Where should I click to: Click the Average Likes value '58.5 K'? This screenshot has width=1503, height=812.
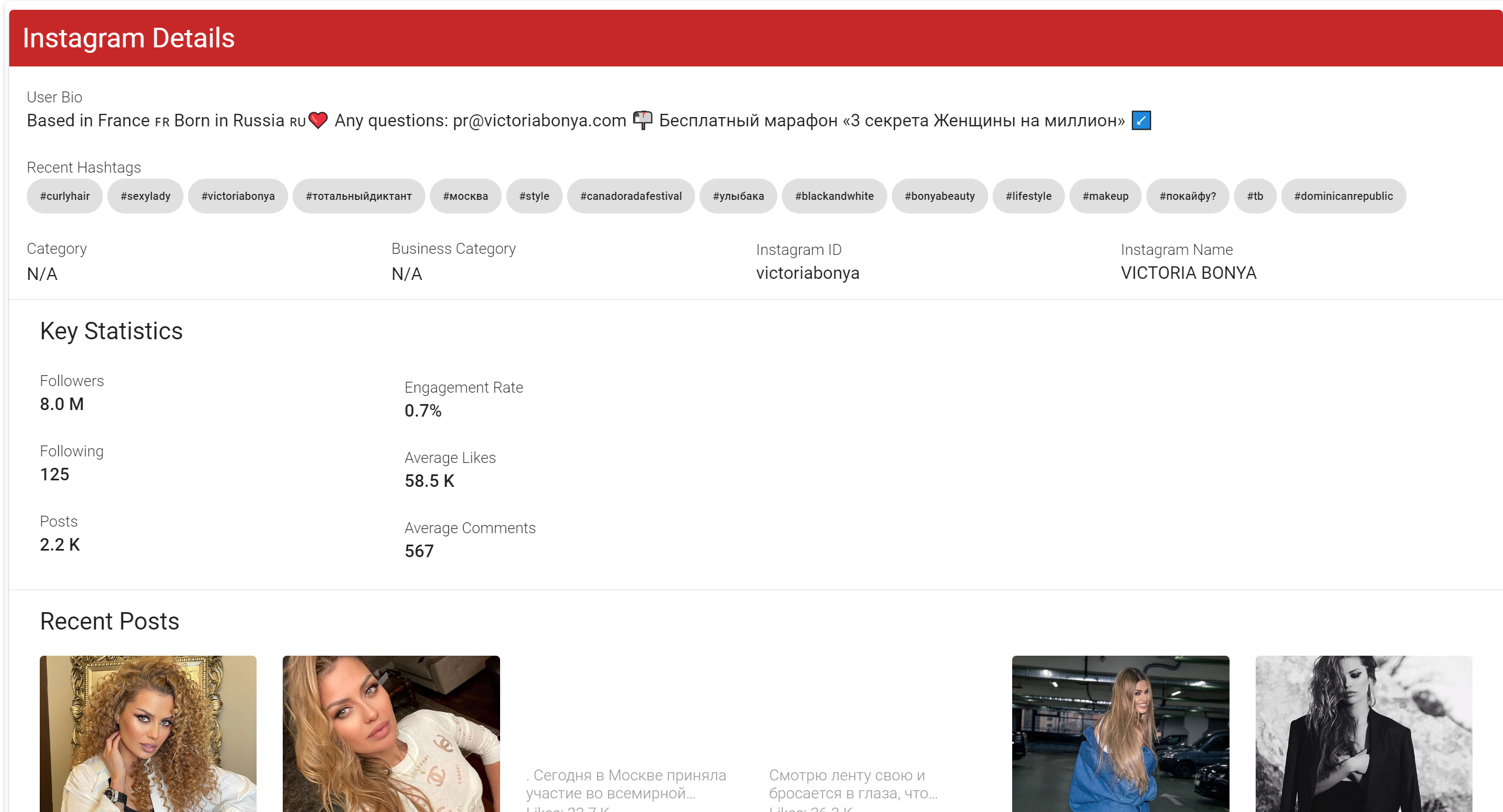coord(429,481)
